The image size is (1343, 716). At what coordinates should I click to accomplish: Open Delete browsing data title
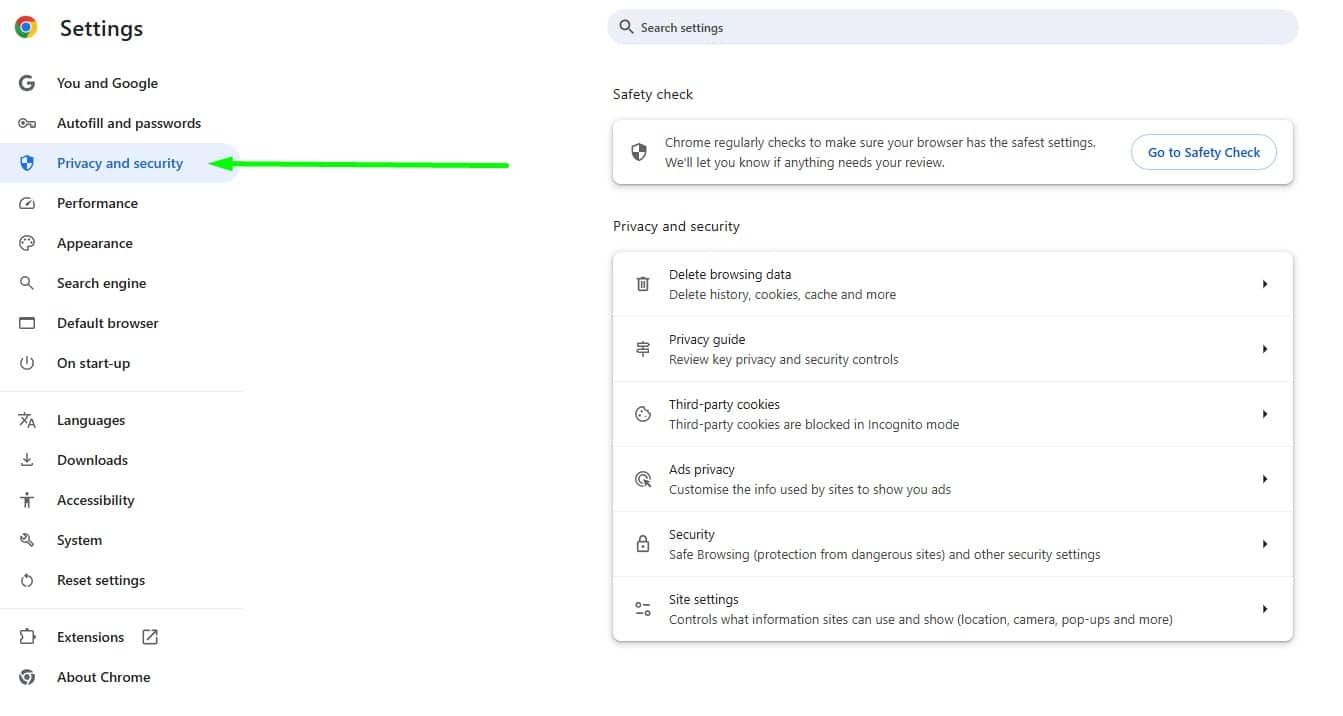730,274
